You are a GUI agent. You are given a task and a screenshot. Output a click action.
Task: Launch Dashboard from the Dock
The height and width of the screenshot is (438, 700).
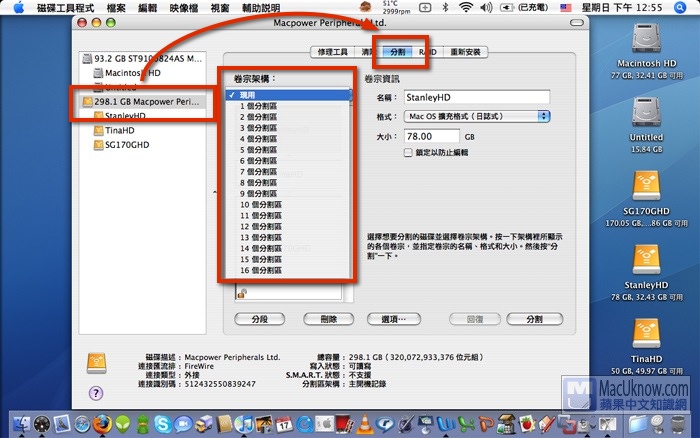42,424
